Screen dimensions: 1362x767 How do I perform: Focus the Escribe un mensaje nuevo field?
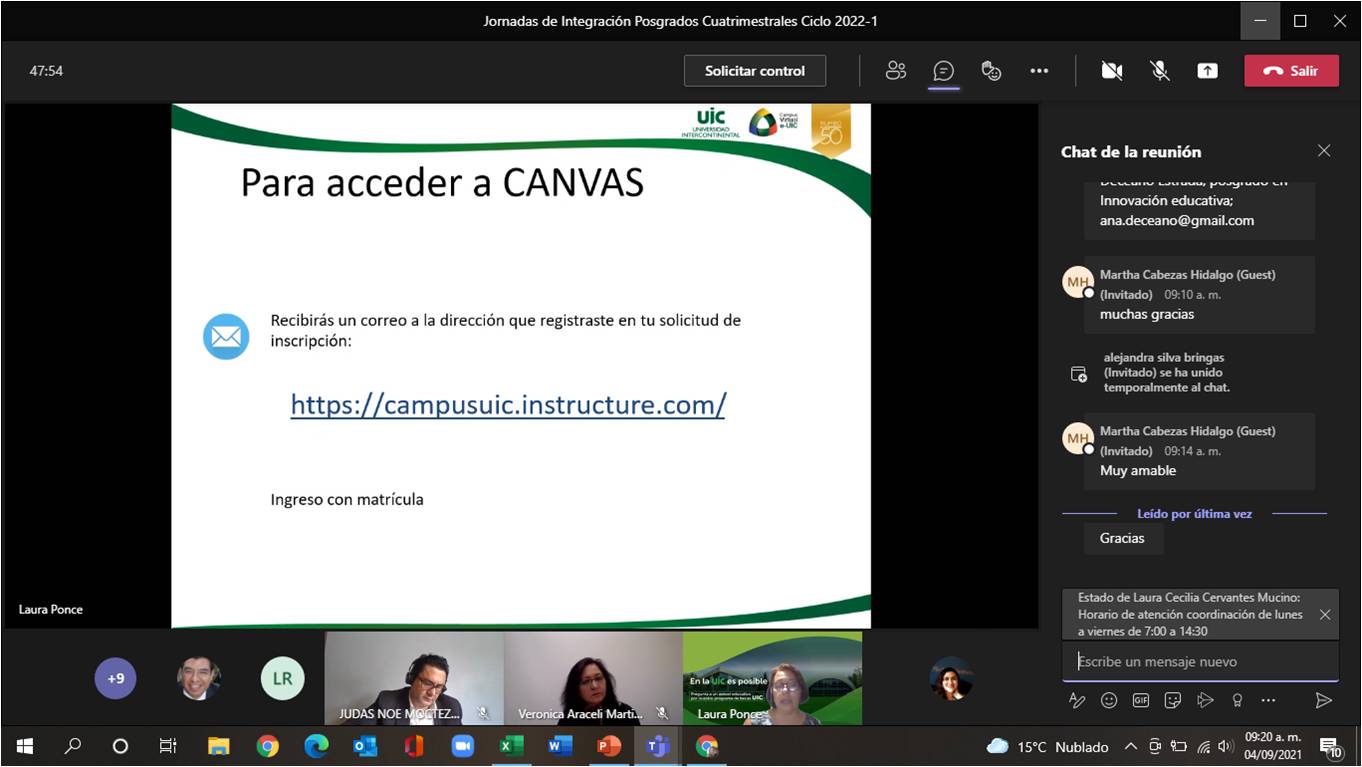point(1200,662)
